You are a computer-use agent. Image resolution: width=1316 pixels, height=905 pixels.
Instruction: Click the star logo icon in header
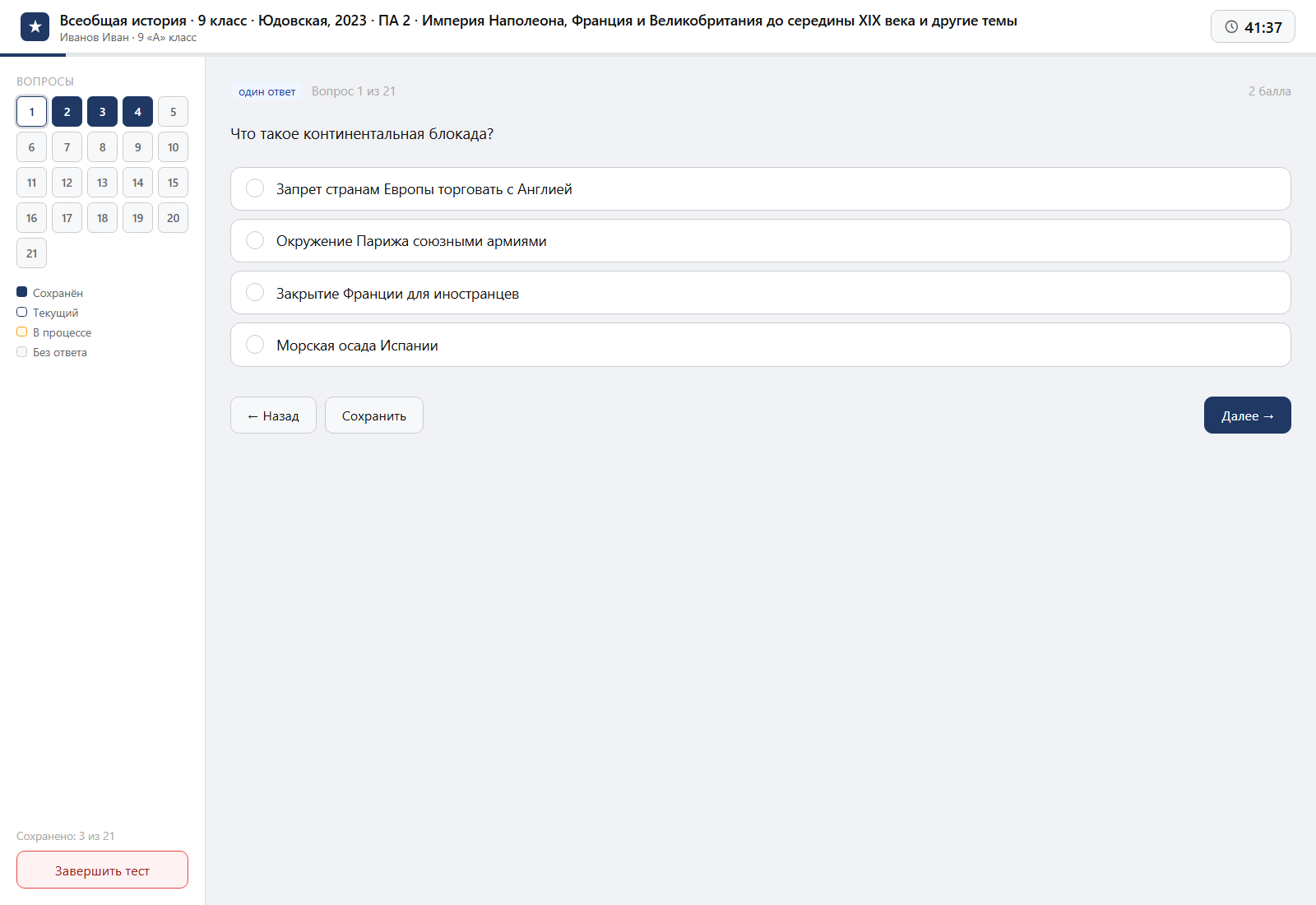point(35,27)
